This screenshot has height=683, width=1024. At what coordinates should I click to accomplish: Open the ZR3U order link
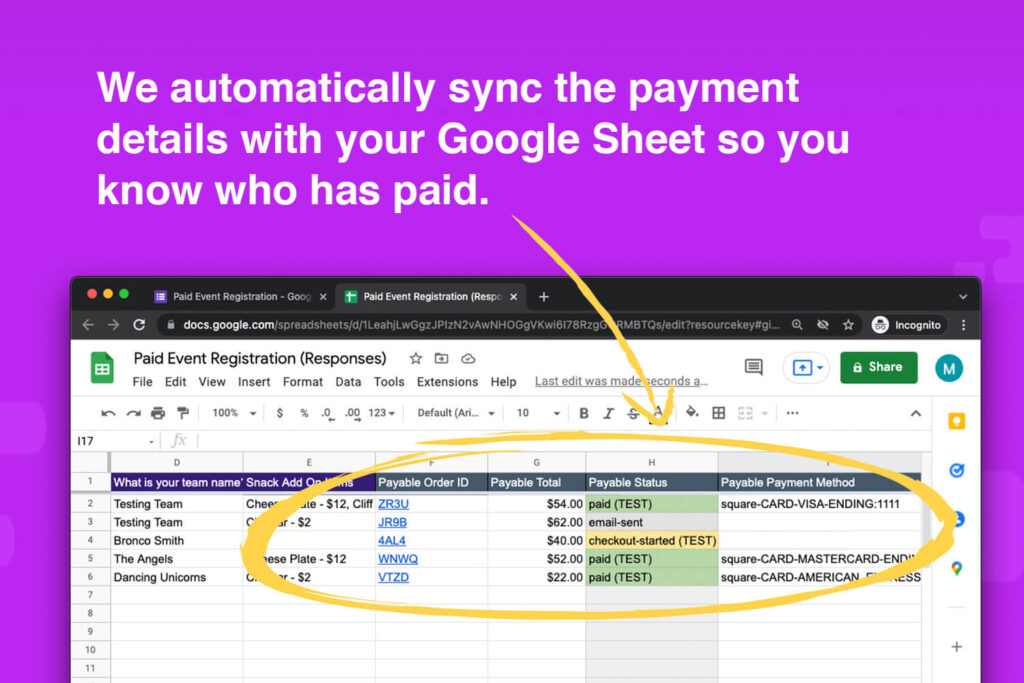[392, 503]
